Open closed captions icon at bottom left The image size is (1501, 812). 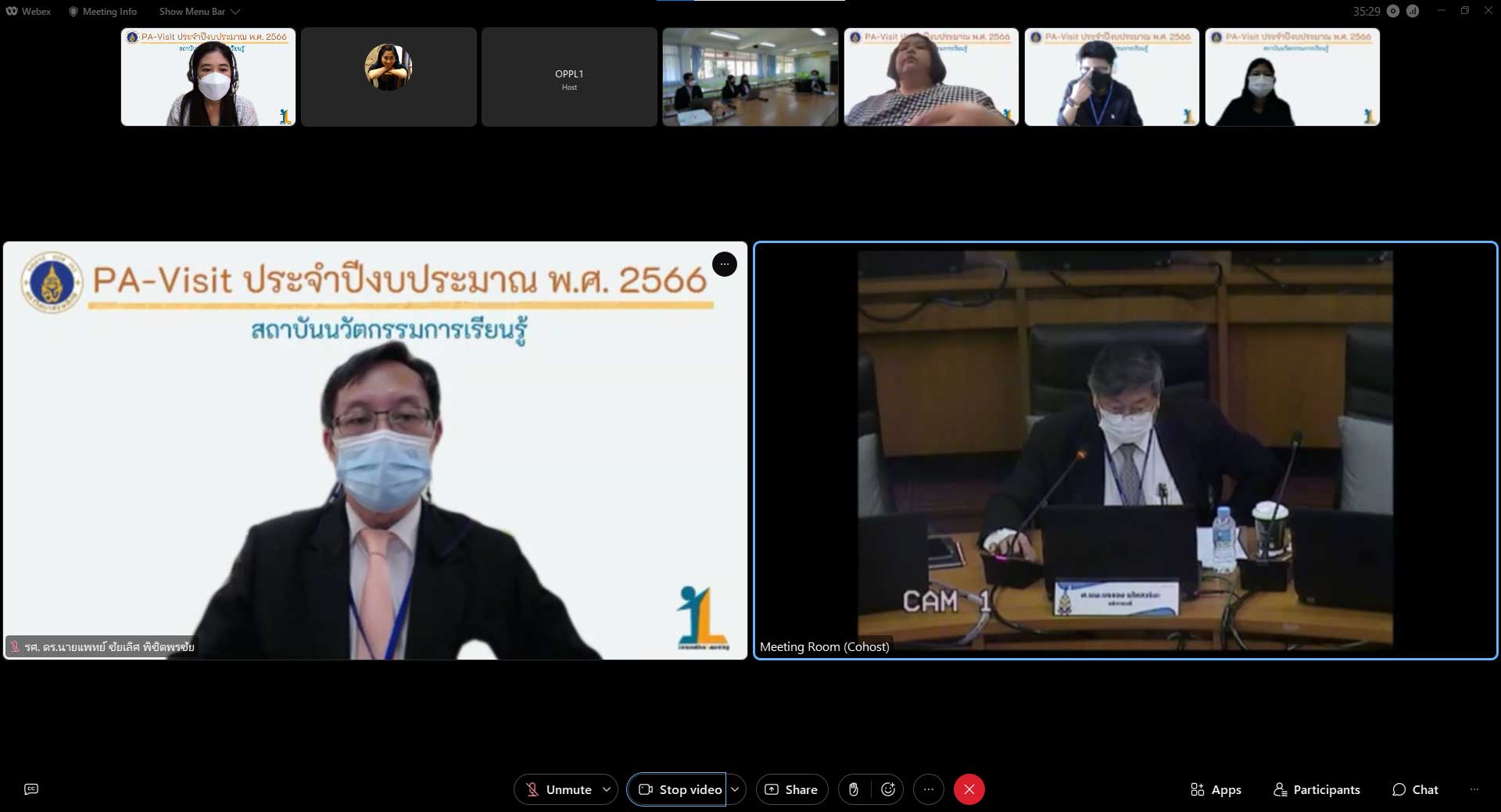coord(31,789)
